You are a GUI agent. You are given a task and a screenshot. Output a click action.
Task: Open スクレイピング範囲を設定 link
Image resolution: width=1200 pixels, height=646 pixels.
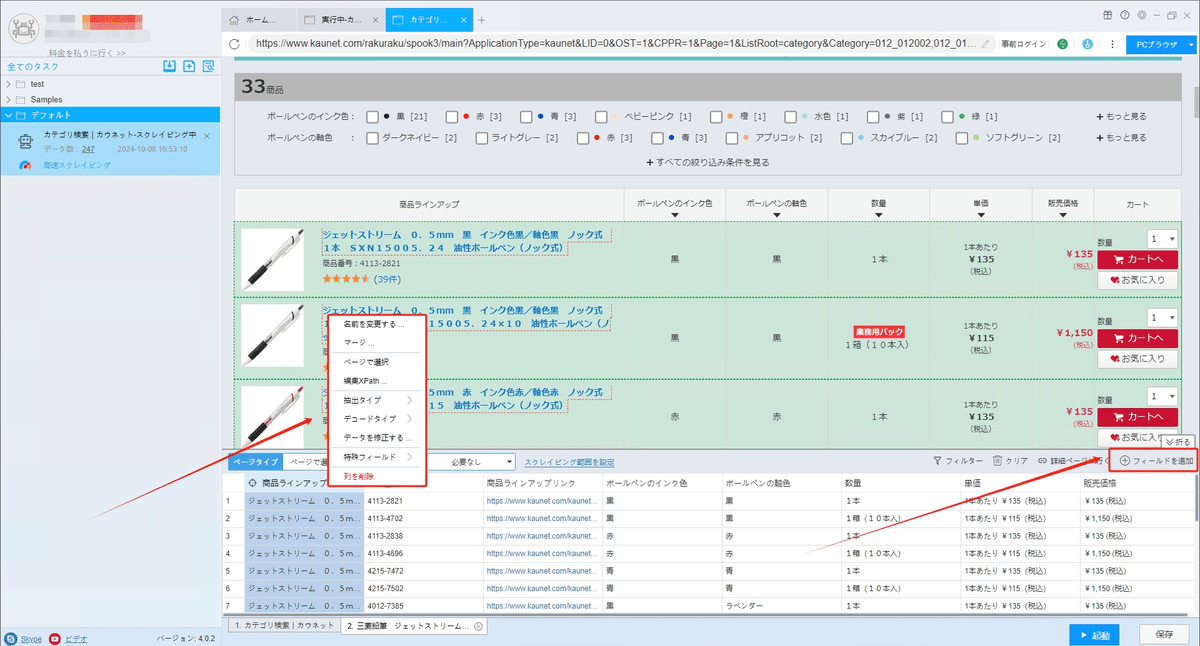click(x=569, y=462)
